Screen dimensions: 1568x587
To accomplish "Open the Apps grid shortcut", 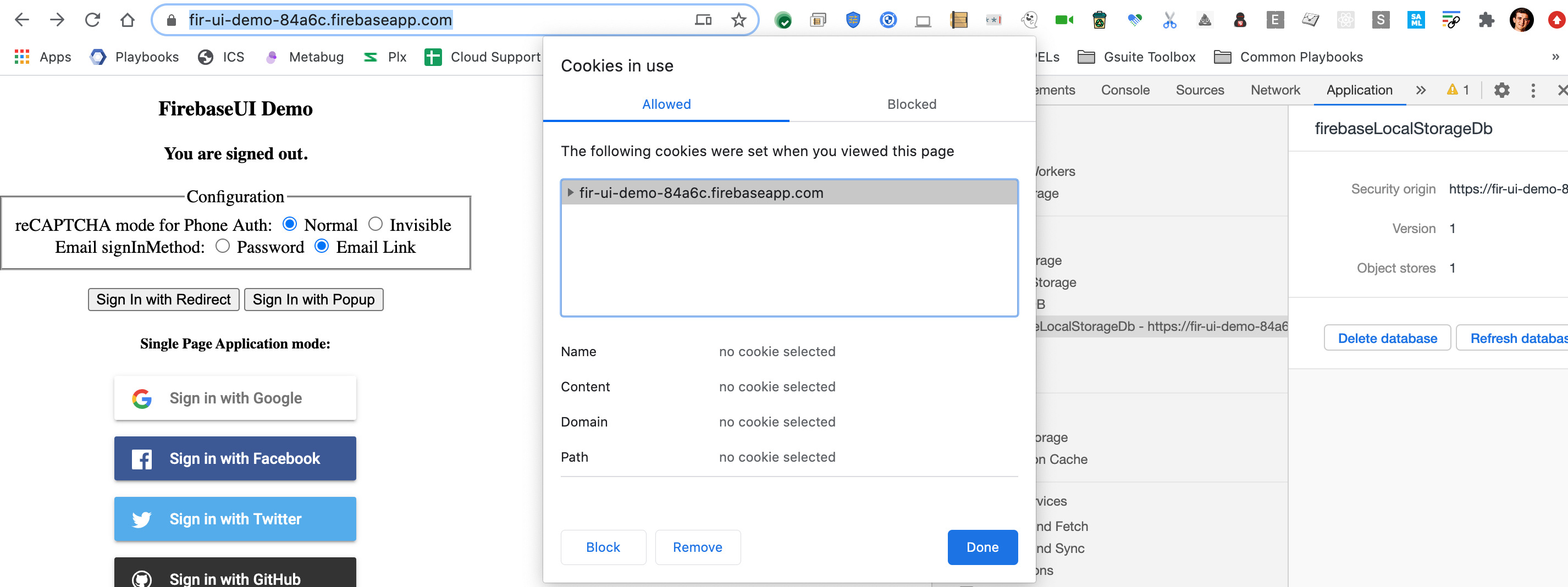I will pos(43,57).
